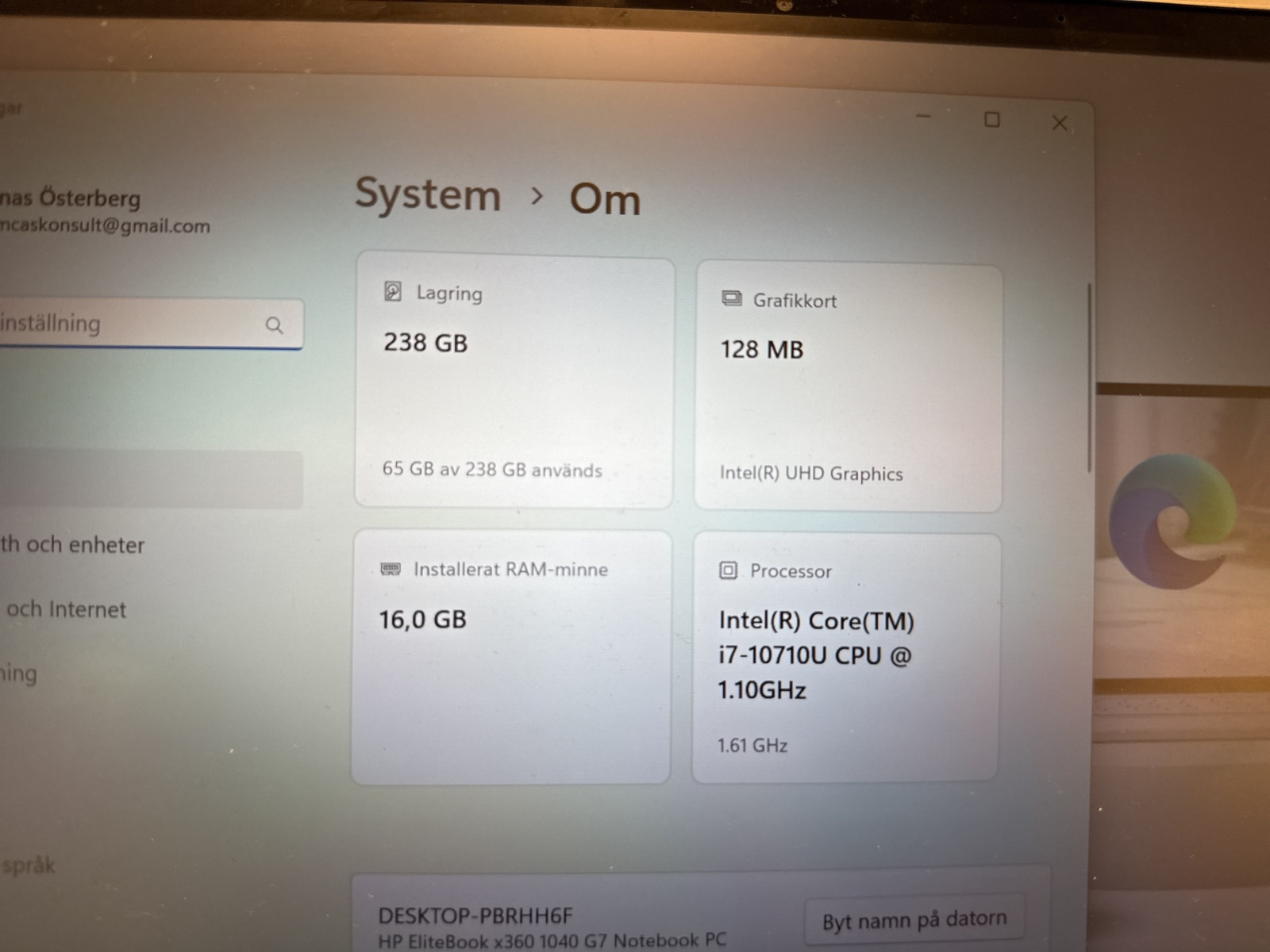Click the search magnifier icon
This screenshot has height=952, width=1270.
point(274,325)
